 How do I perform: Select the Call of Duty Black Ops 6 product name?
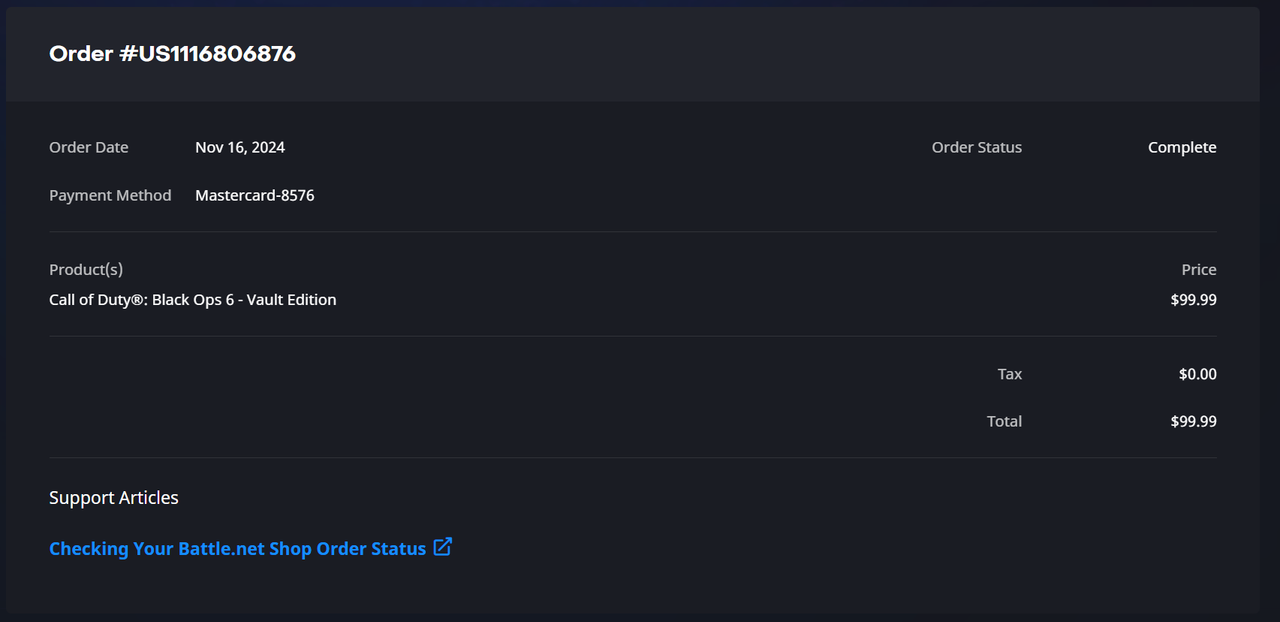(193, 300)
